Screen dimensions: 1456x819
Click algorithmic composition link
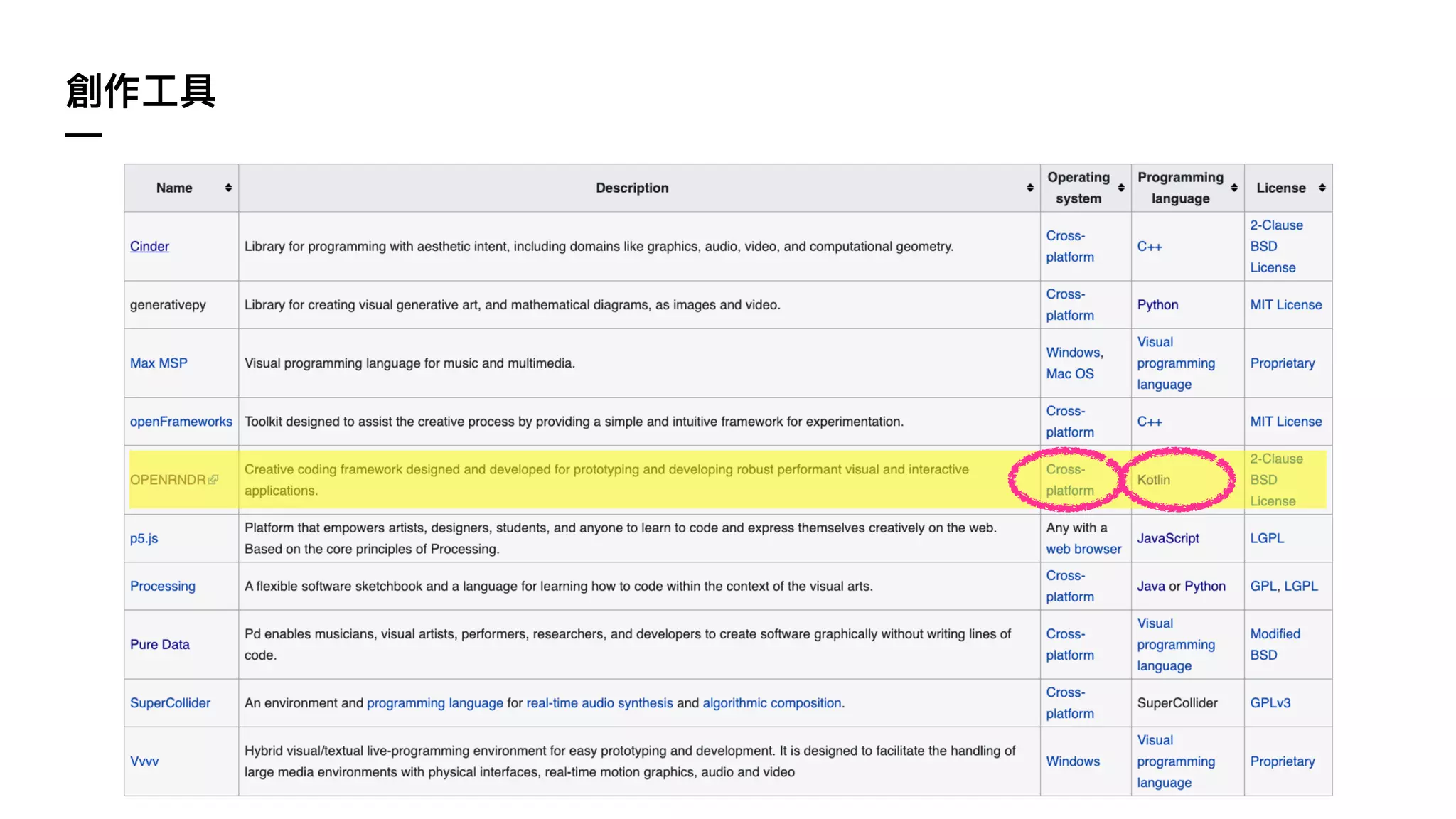pyautogui.click(x=772, y=702)
